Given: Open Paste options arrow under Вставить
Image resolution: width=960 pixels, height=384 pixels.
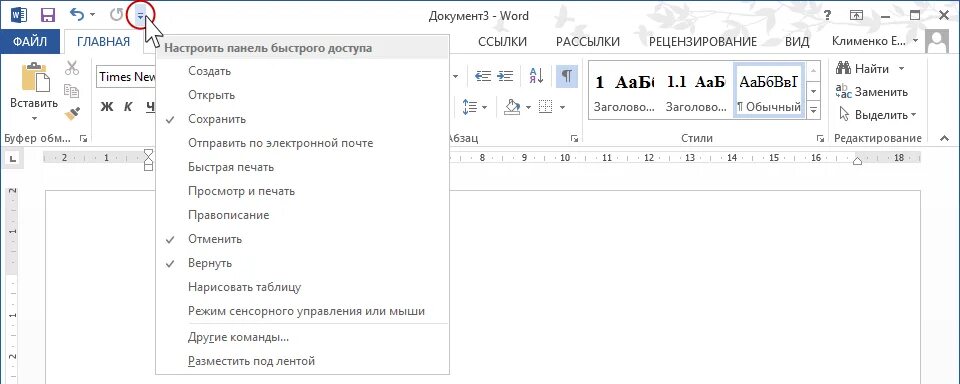Looking at the screenshot, I should (34, 118).
